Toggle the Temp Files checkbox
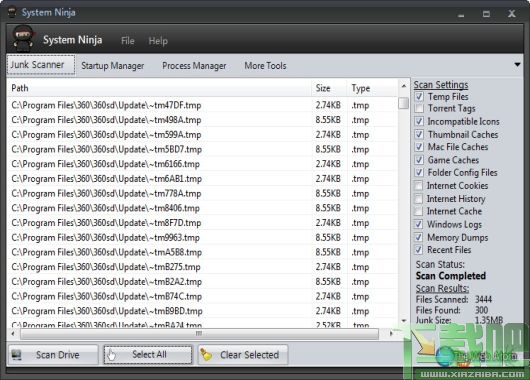The height and width of the screenshot is (380, 530). tap(419, 97)
